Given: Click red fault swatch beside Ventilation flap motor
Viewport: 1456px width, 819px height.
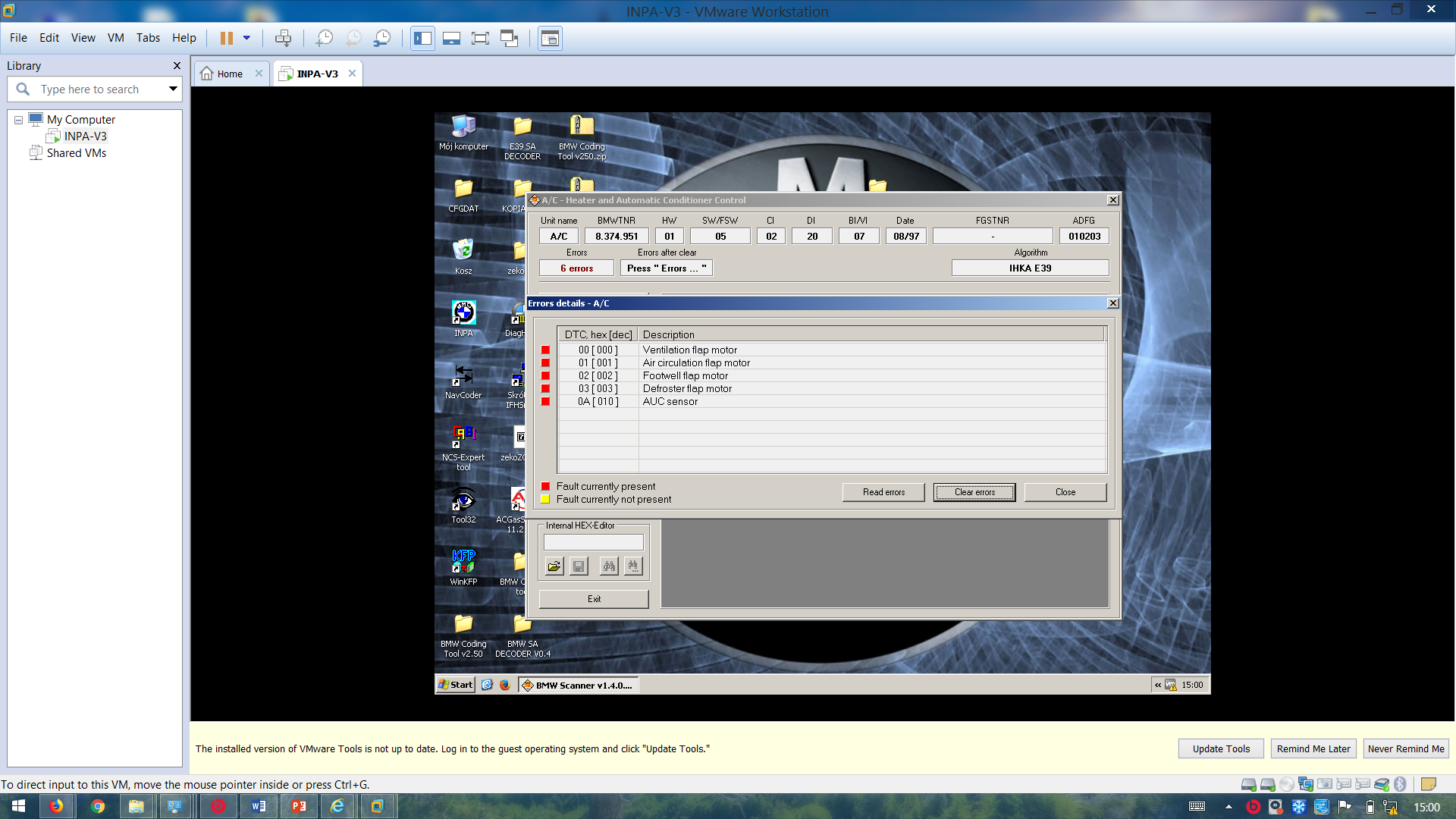Looking at the screenshot, I should pyautogui.click(x=545, y=350).
